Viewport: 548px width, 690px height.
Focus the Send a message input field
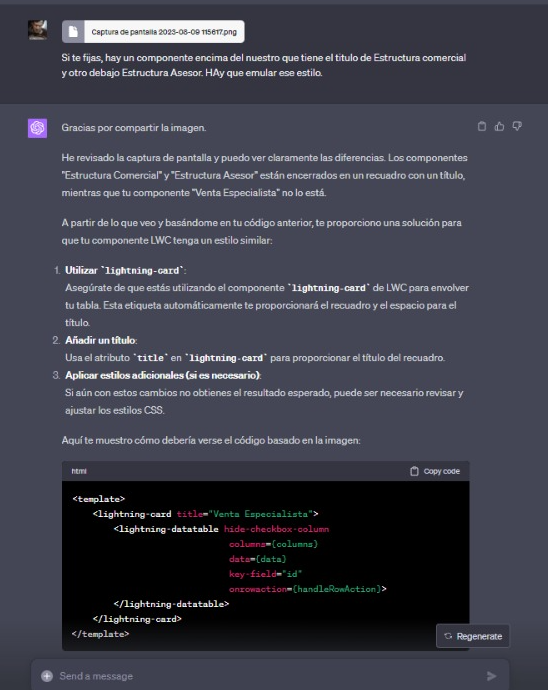pyautogui.click(x=269, y=676)
